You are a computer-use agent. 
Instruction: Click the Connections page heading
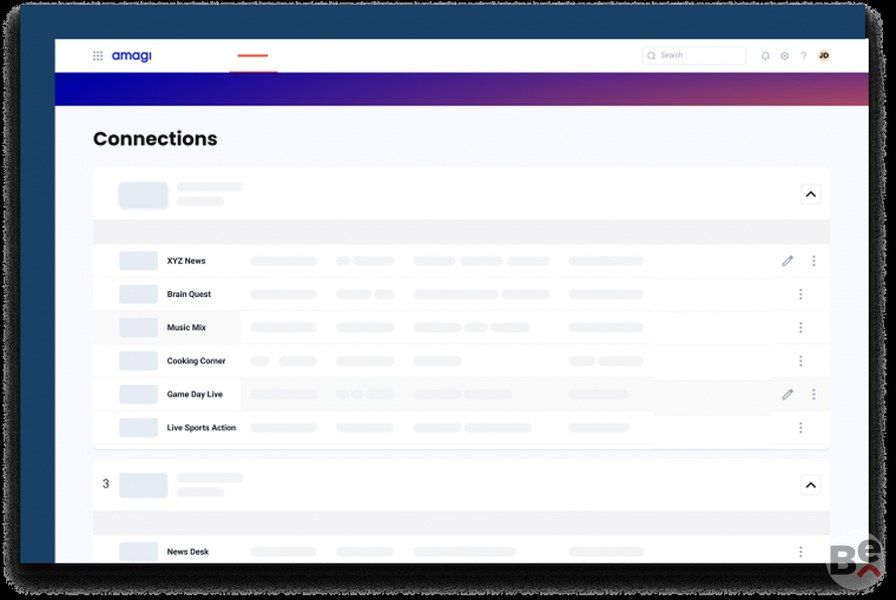click(155, 139)
